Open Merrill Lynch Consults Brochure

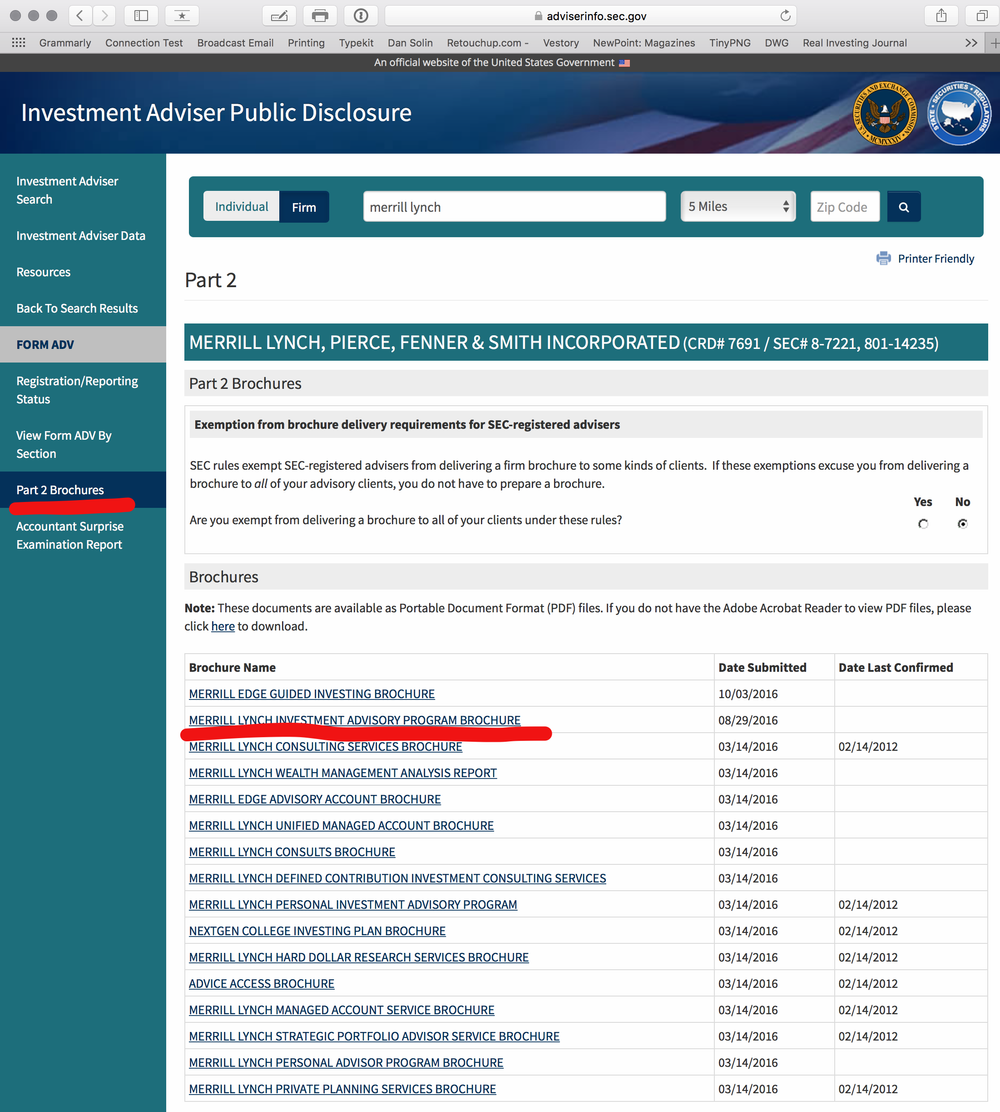(x=292, y=852)
